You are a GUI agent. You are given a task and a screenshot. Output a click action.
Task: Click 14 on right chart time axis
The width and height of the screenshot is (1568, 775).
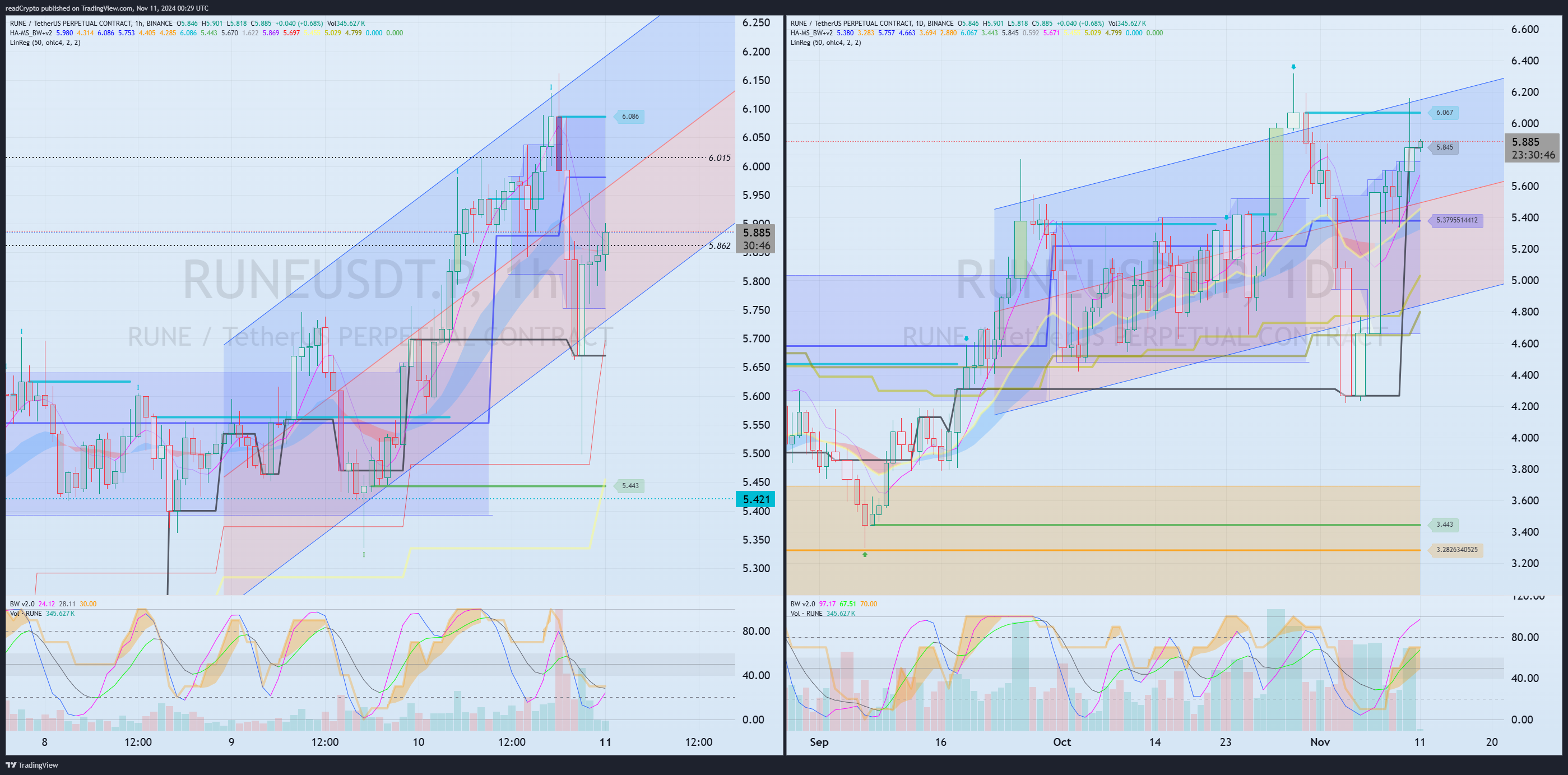[1154, 742]
